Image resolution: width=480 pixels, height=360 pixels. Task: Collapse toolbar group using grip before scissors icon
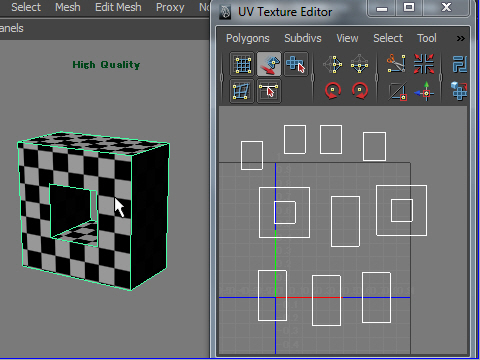click(377, 77)
